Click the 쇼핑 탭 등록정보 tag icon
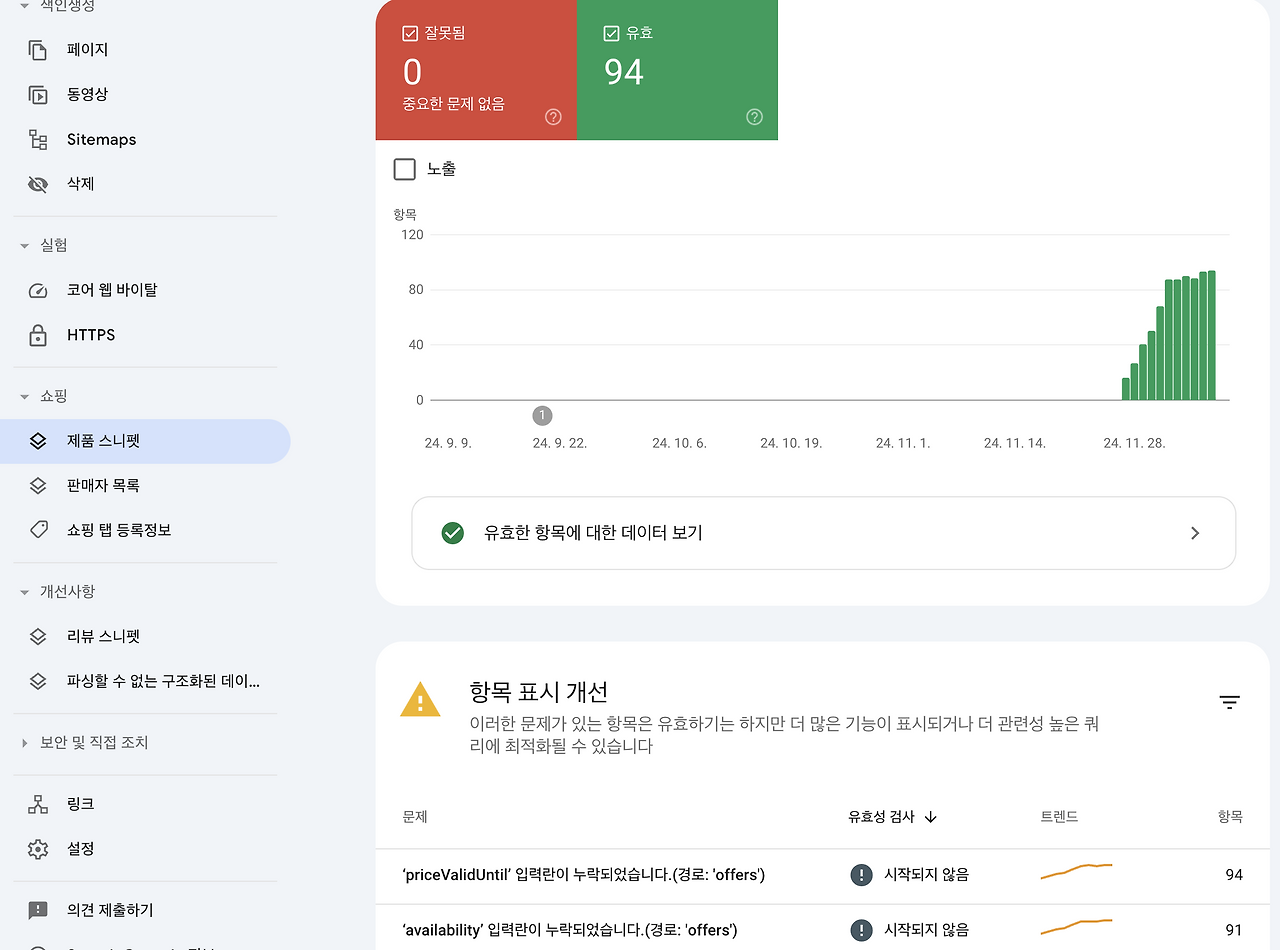 (x=38, y=530)
